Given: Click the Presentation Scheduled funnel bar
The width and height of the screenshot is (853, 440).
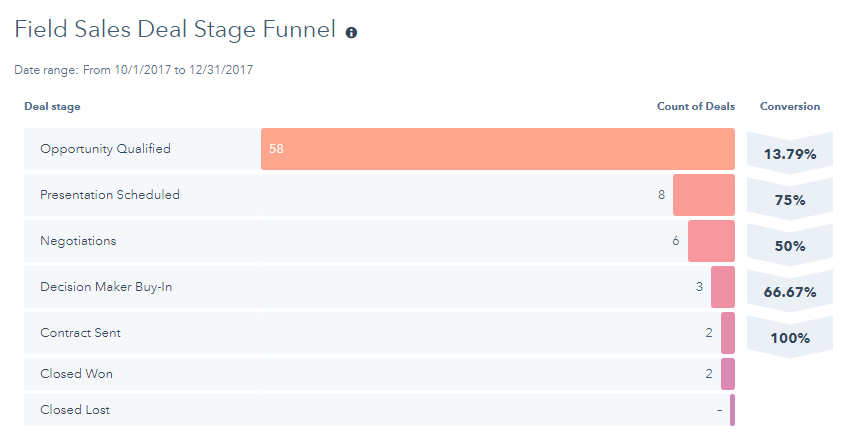Looking at the screenshot, I should click(703, 195).
